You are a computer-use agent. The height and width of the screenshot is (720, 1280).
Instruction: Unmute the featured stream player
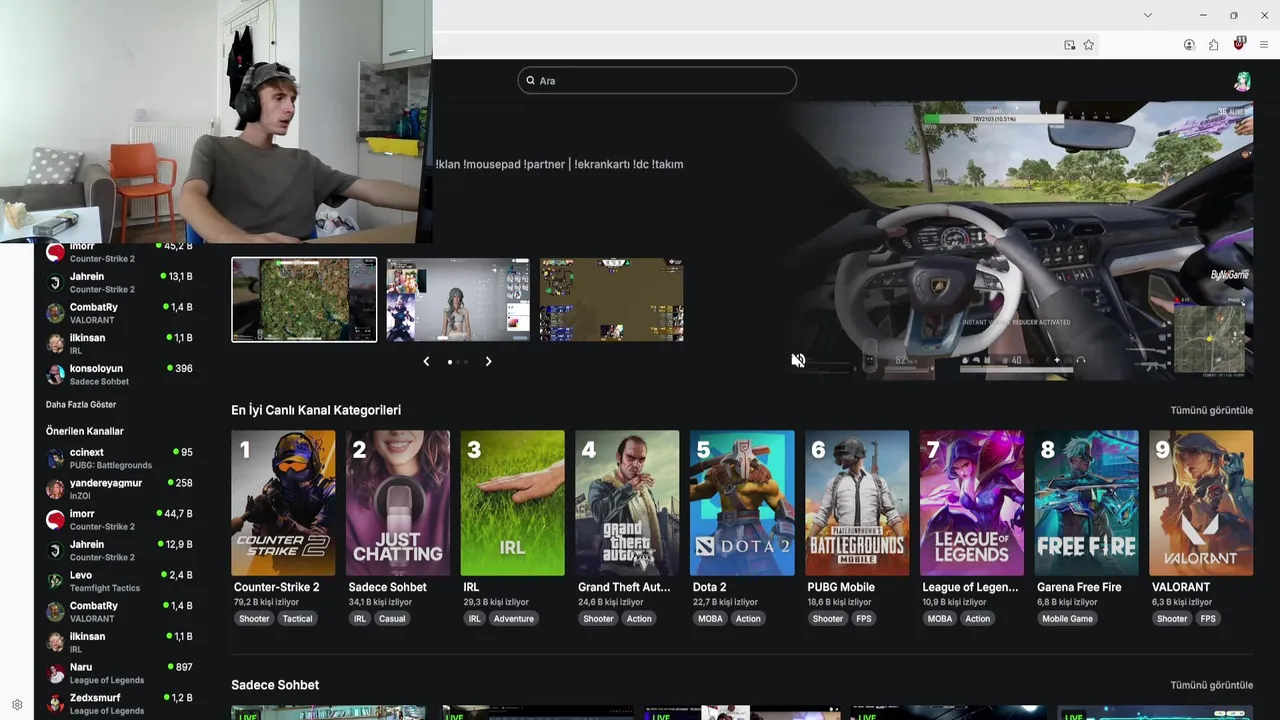coord(798,360)
